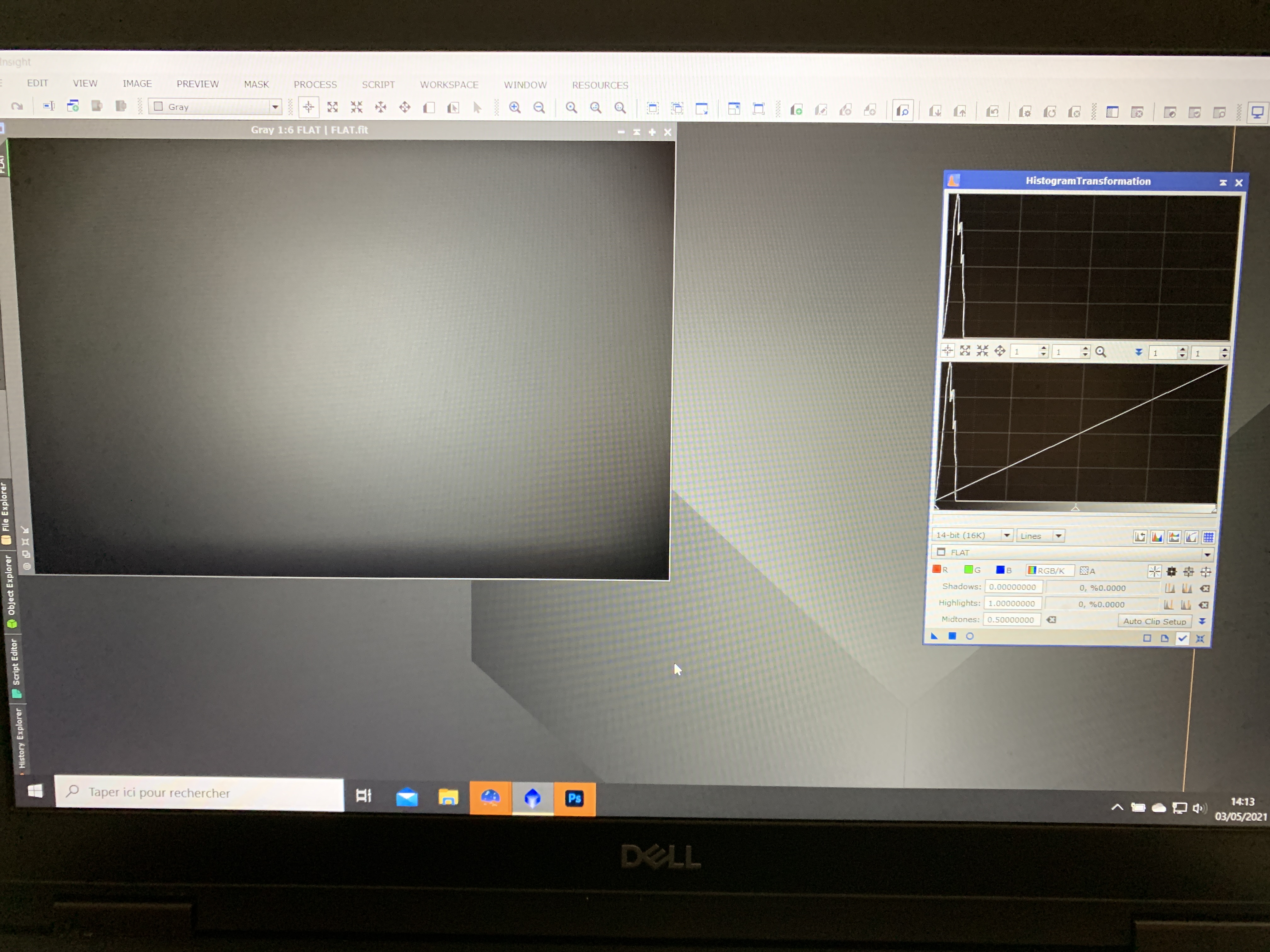
Task: Select the R red channel
Action: click(940, 570)
